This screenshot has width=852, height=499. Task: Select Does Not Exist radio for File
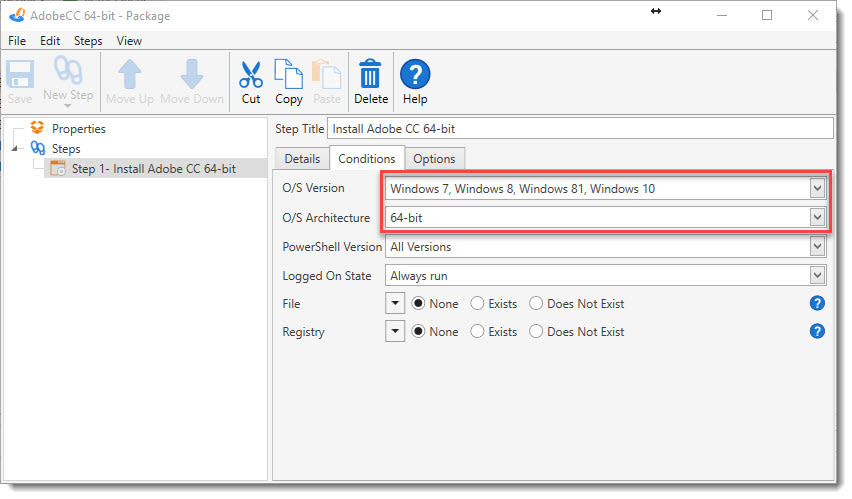536,303
